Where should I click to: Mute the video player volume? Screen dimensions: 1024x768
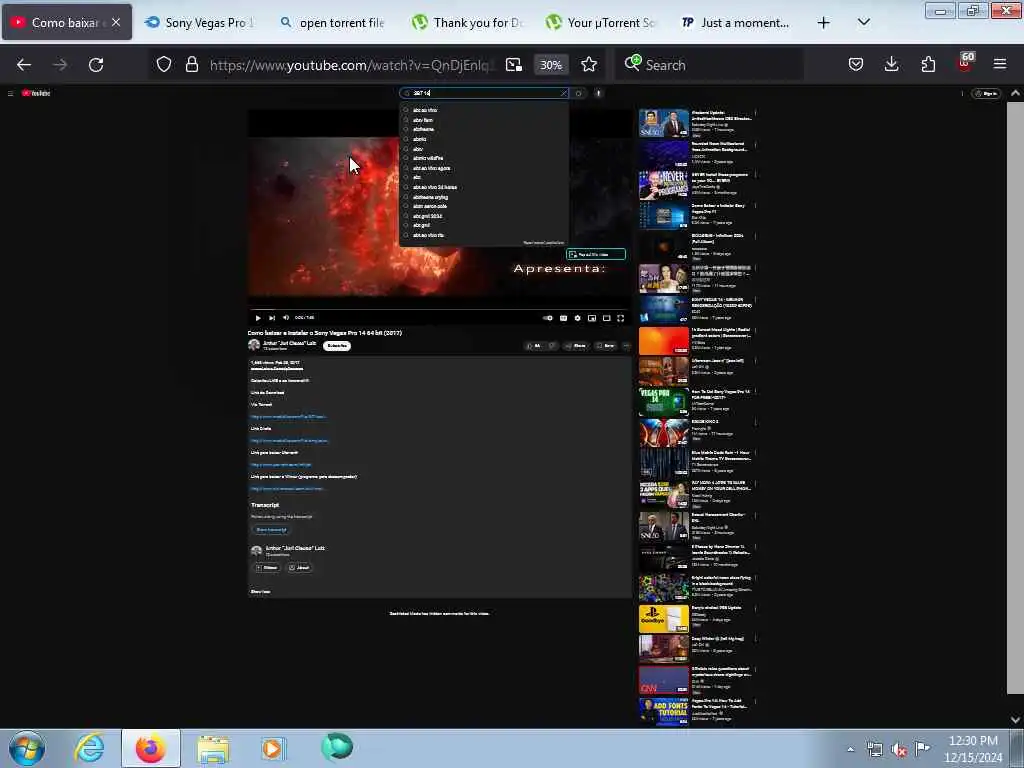coord(286,317)
